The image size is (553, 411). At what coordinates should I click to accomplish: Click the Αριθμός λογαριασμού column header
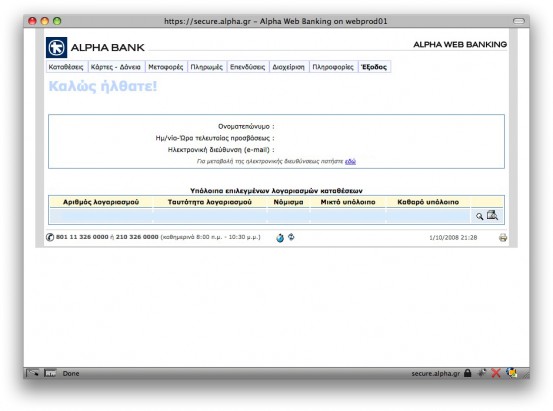tap(101, 202)
